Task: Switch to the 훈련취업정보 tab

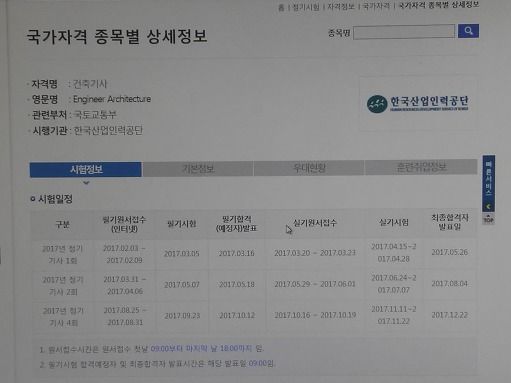Action: pyautogui.click(x=421, y=167)
